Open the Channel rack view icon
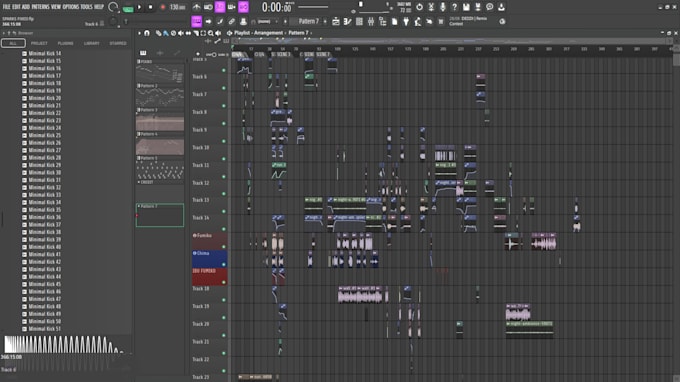The height and width of the screenshot is (382, 680). 359,21
